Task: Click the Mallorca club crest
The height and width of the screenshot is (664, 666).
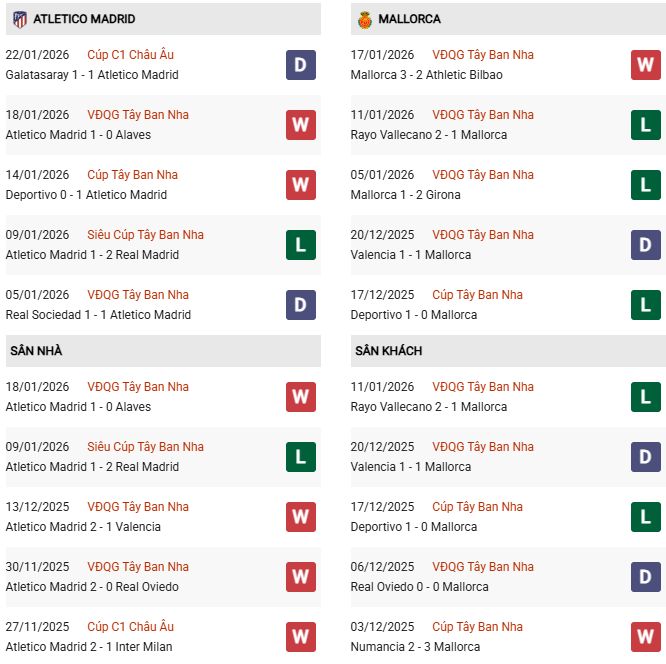Action: tap(364, 19)
